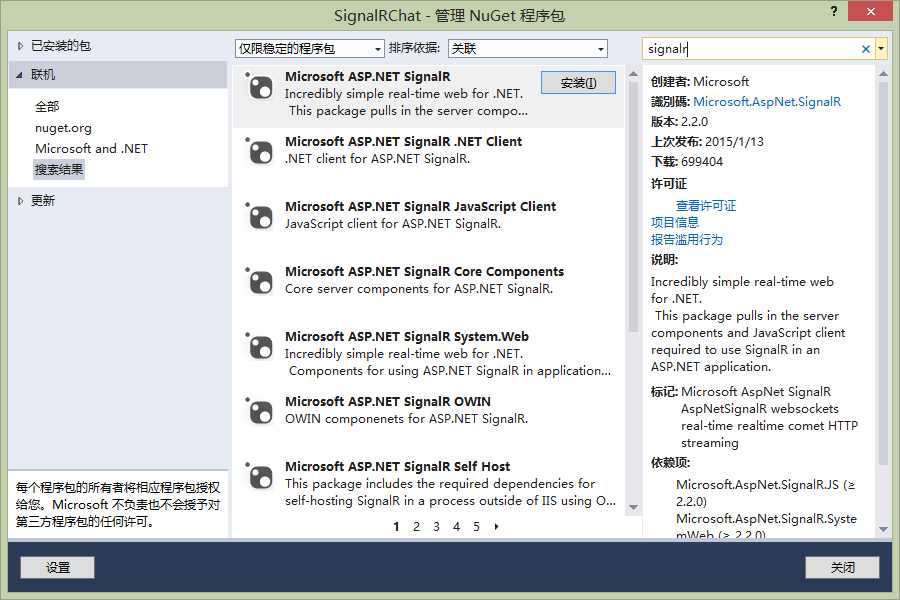Click the SignalR Self Host package icon

pos(261,478)
